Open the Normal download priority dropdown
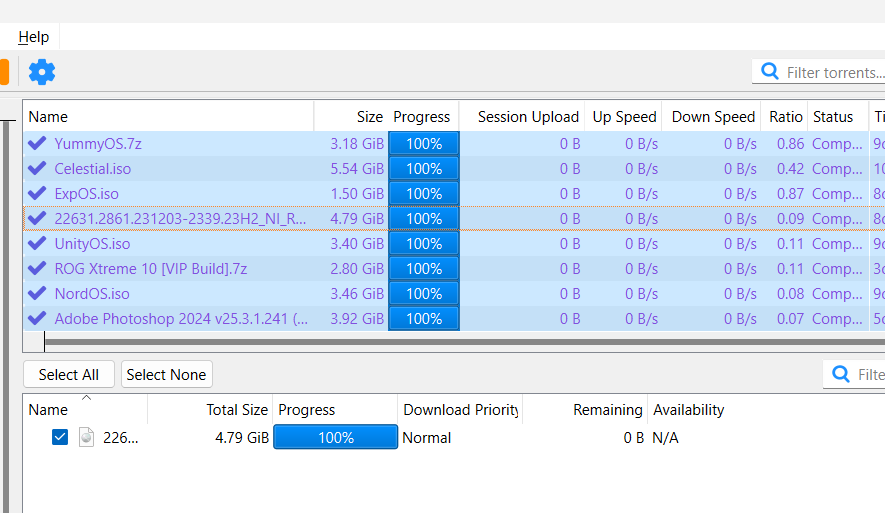 (x=427, y=437)
